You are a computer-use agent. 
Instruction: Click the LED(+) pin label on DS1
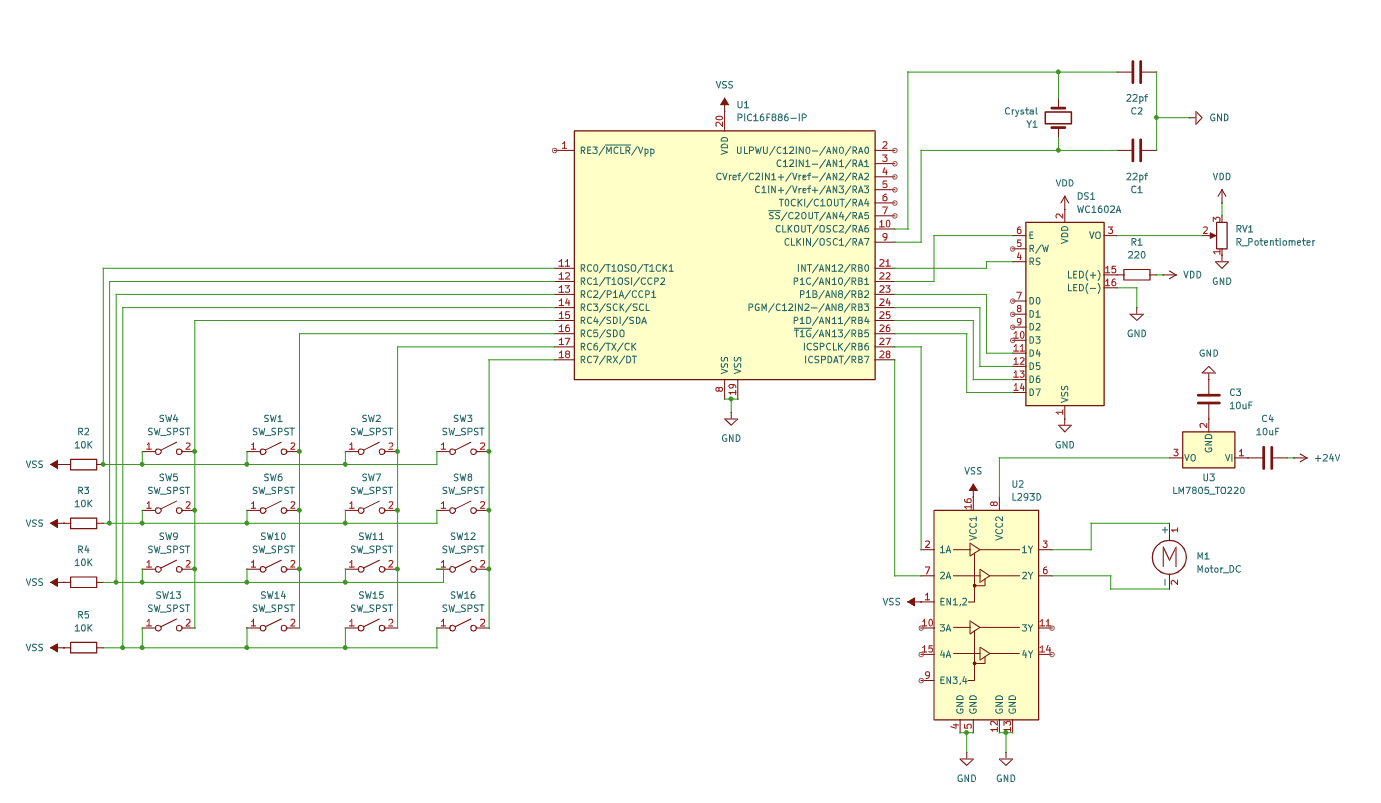1084,274
